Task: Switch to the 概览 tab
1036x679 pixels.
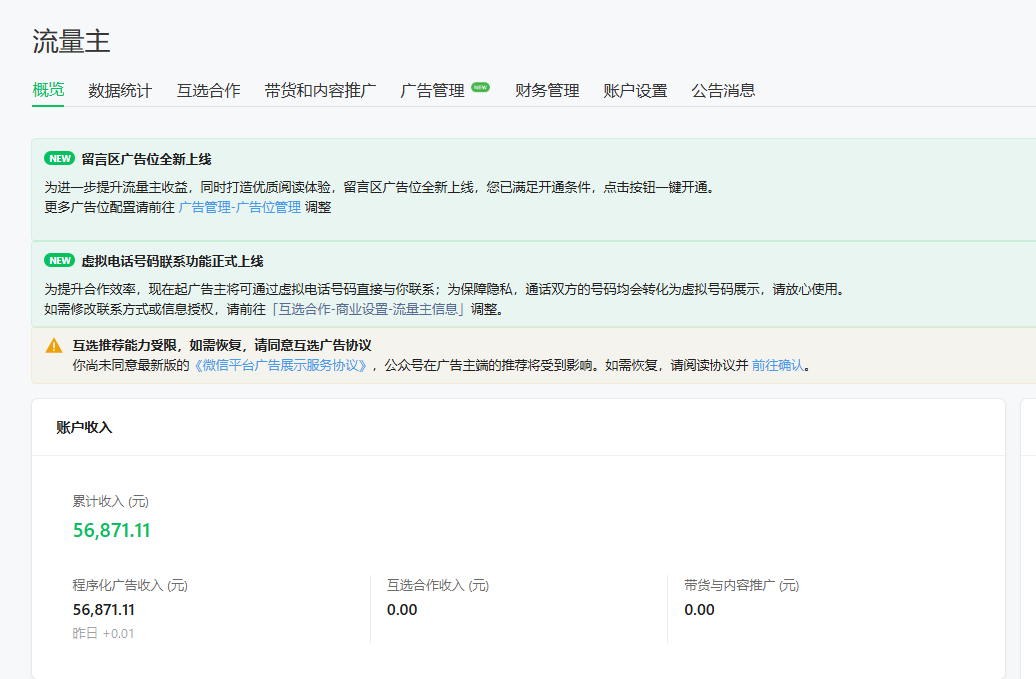Action: pos(48,90)
